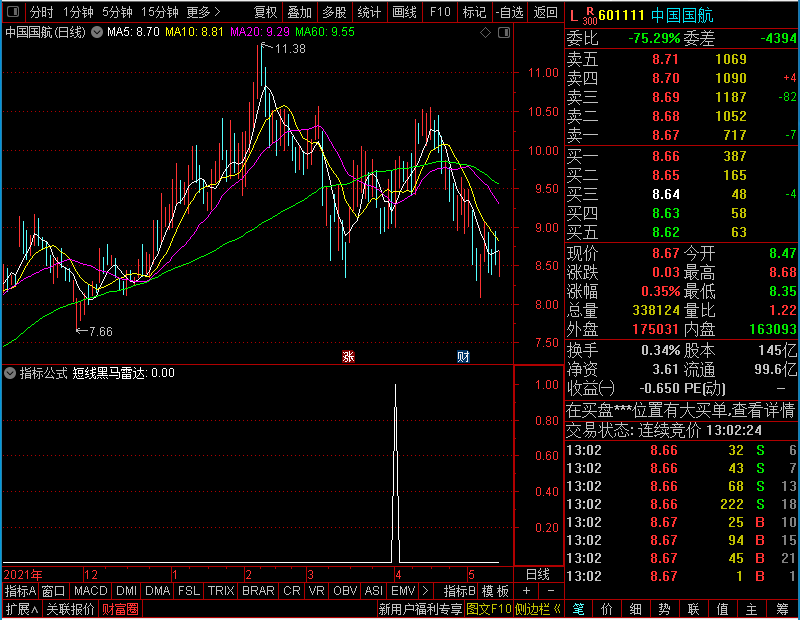Click the diamond marker icon above chart
The width and height of the screenshot is (800, 620).
(486, 33)
